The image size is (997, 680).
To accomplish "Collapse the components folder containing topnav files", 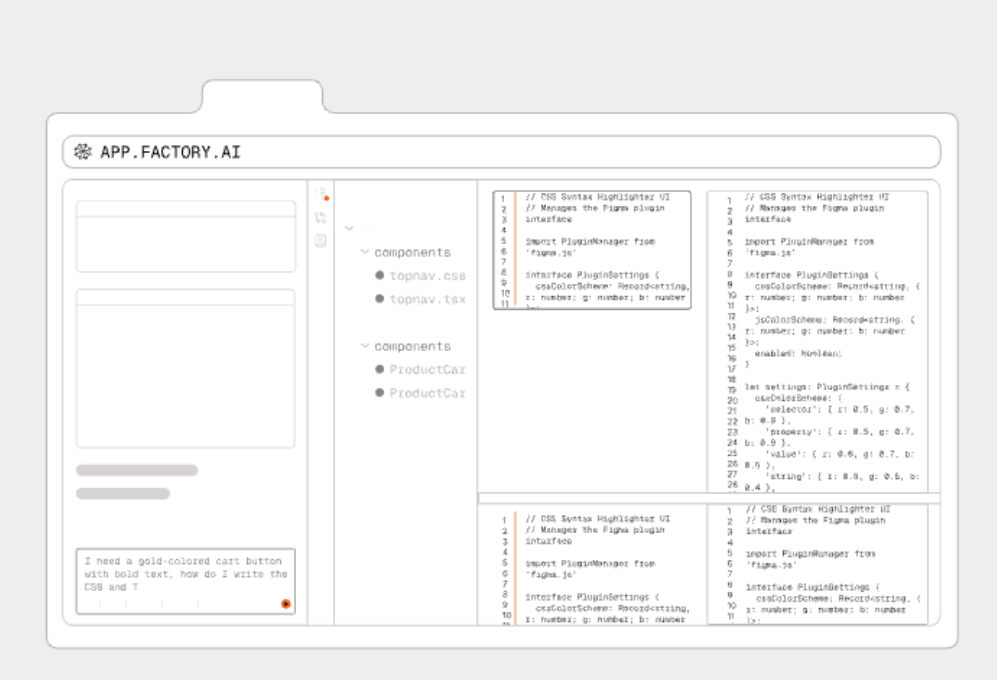I will click(x=365, y=253).
